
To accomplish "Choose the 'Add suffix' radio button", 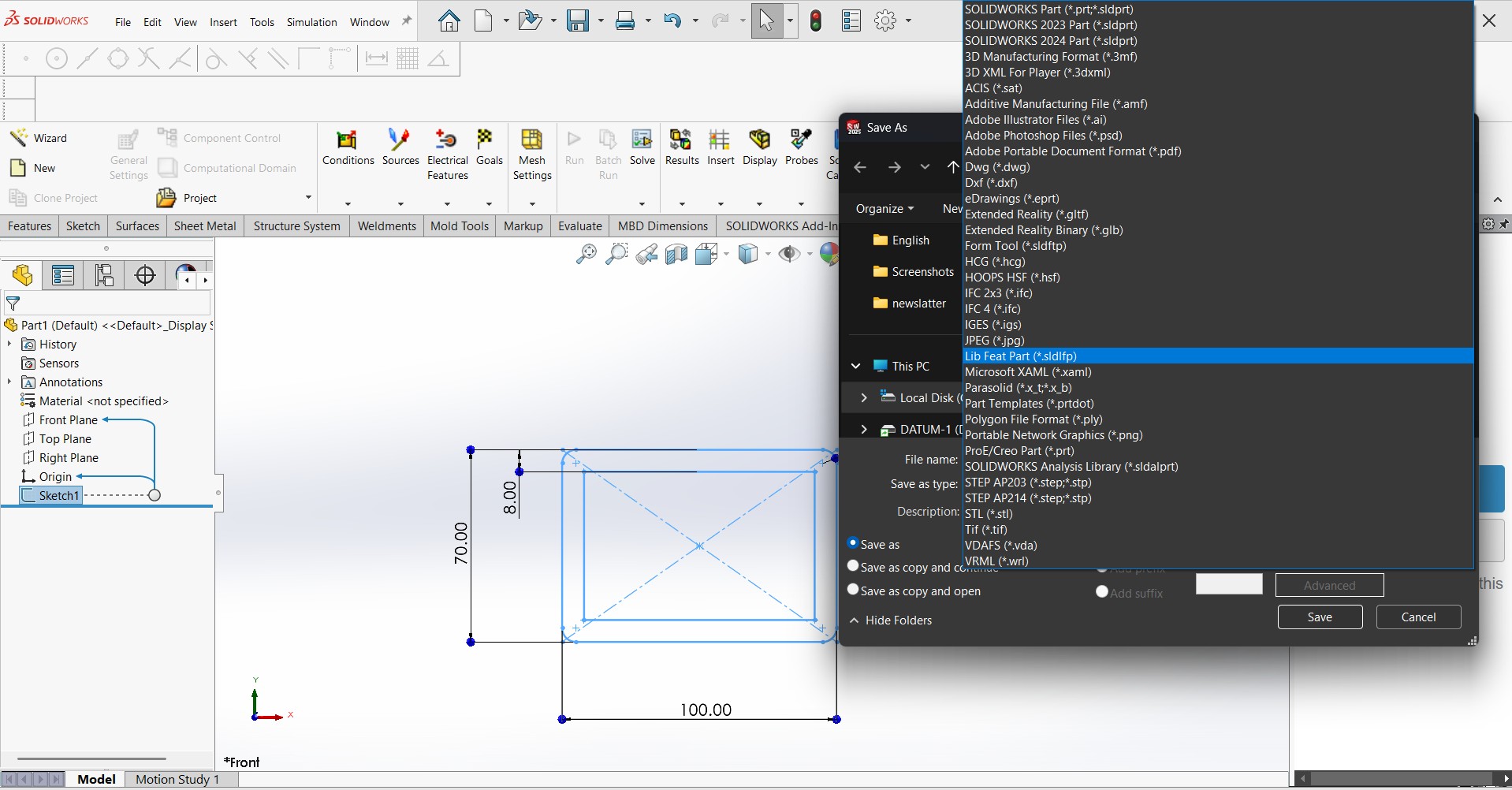I will 1102,592.
